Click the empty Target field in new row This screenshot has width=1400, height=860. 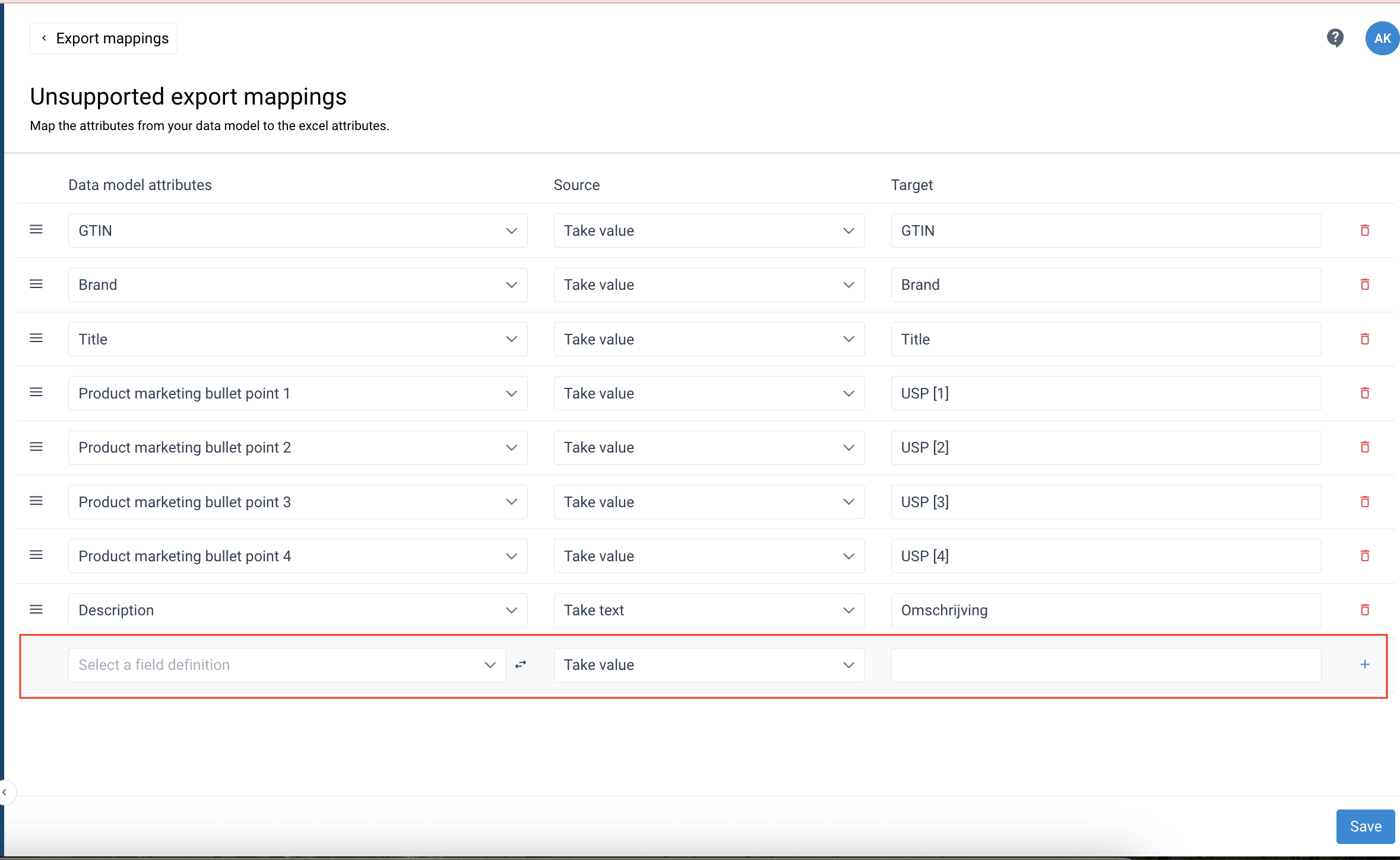coord(1106,665)
